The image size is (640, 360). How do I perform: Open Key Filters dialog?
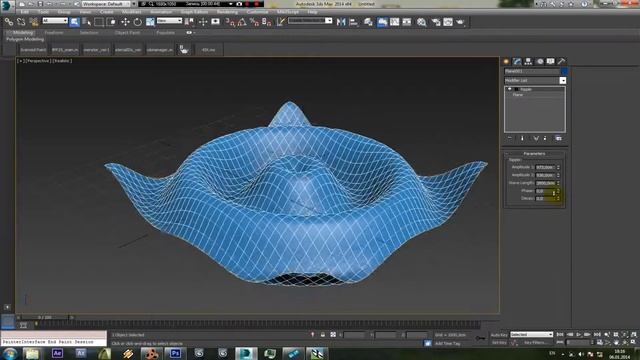(535, 343)
